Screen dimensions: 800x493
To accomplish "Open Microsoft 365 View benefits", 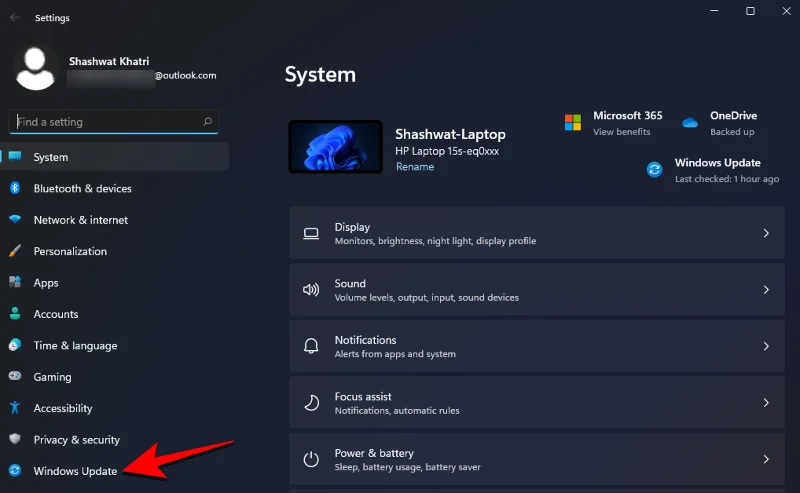I will coord(621,132).
